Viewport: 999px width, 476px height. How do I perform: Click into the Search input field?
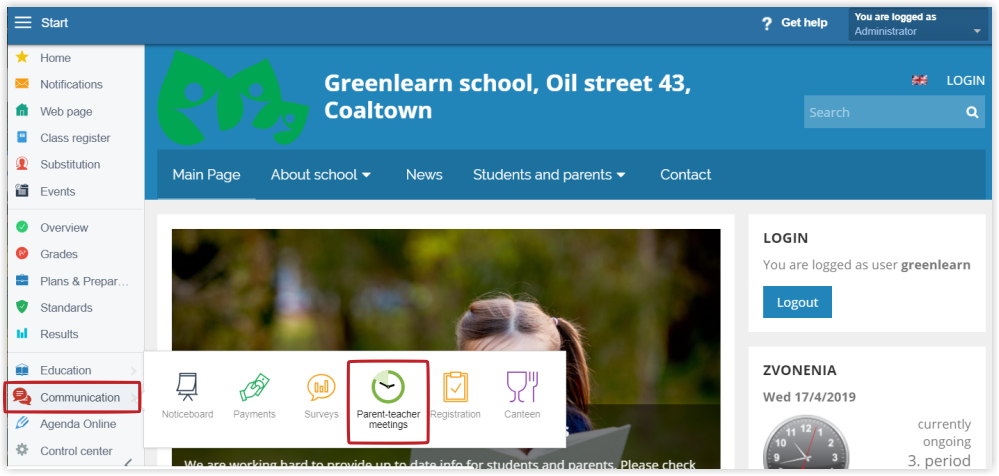[x=882, y=112]
